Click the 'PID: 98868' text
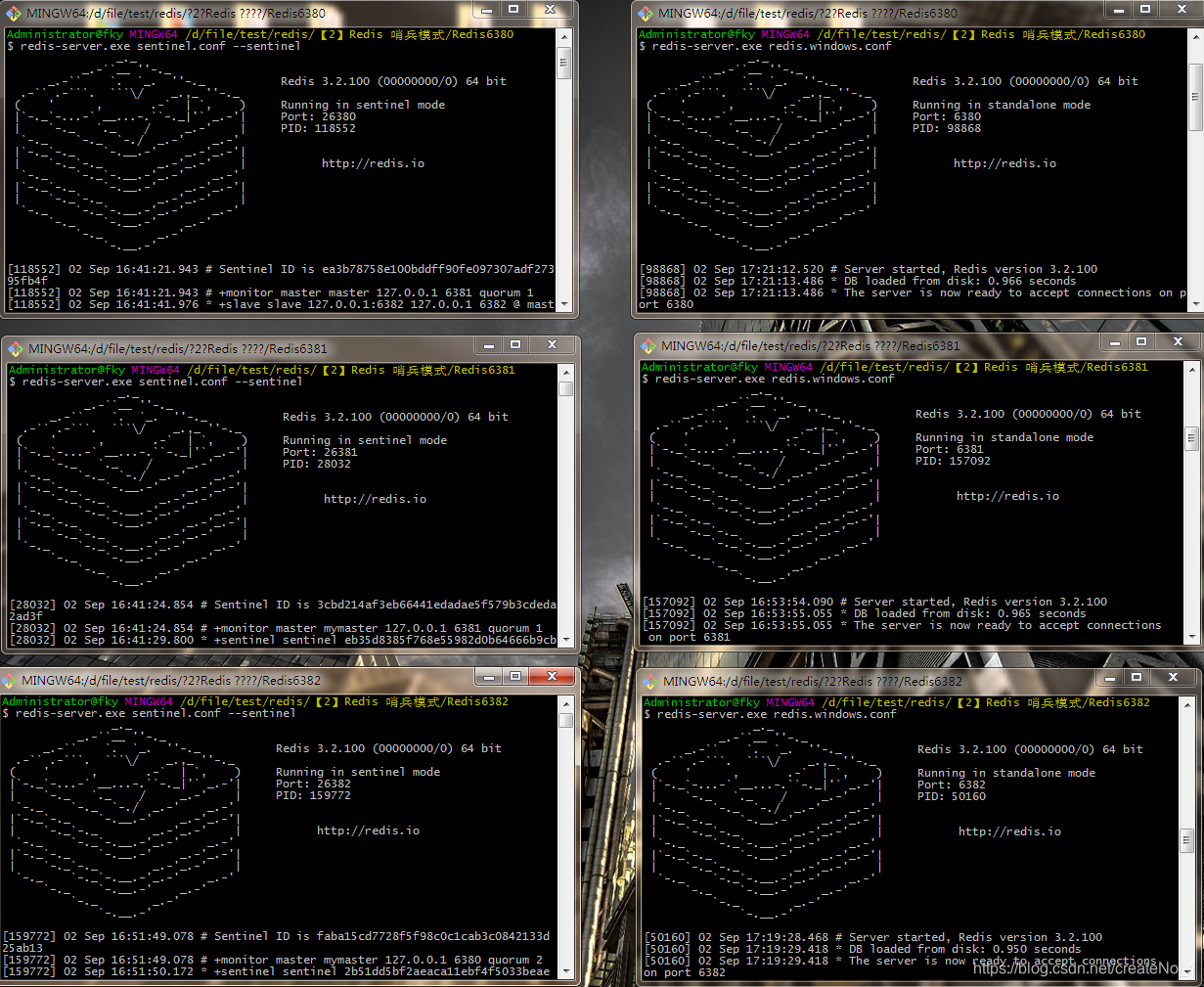Image resolution: width=1204 pixels, height=987 pixels. coord(947,128)
